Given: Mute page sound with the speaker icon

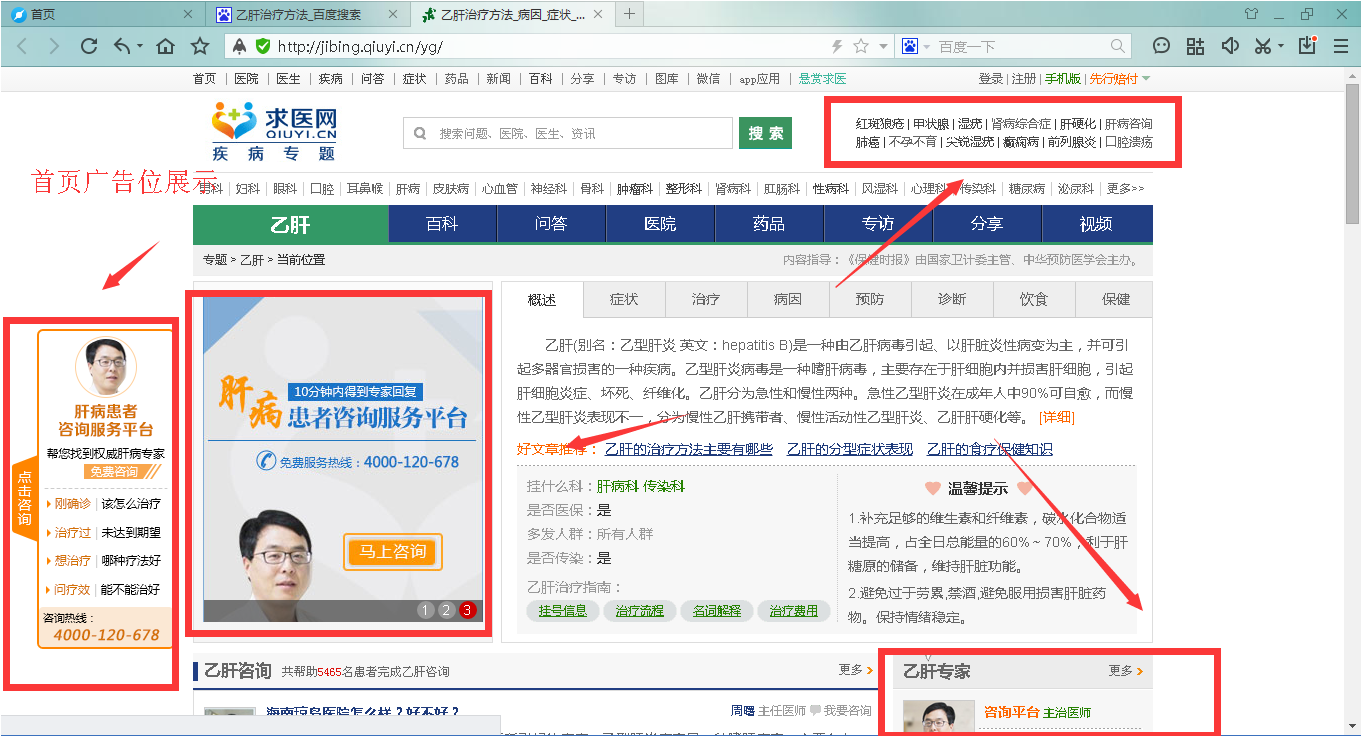Looking at the screenshot, I should (1230, 46).
